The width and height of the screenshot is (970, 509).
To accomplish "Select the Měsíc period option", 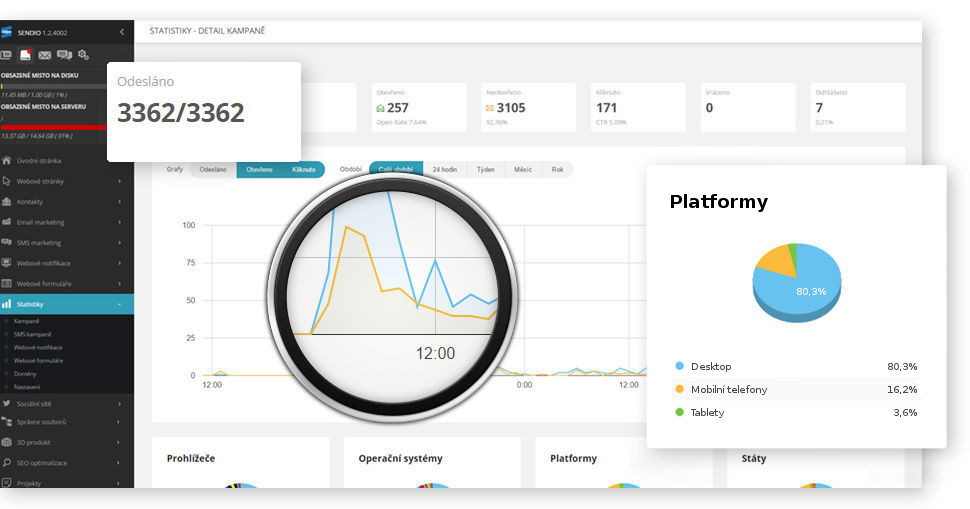I will tap(523, 169).
